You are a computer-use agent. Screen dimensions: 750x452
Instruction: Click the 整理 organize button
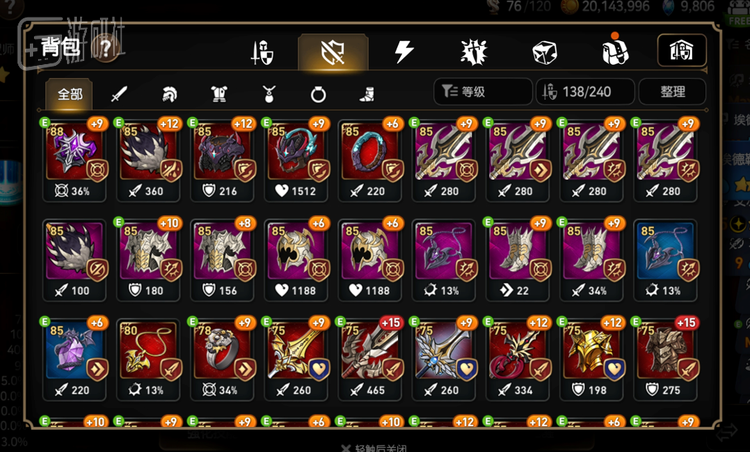672,91
